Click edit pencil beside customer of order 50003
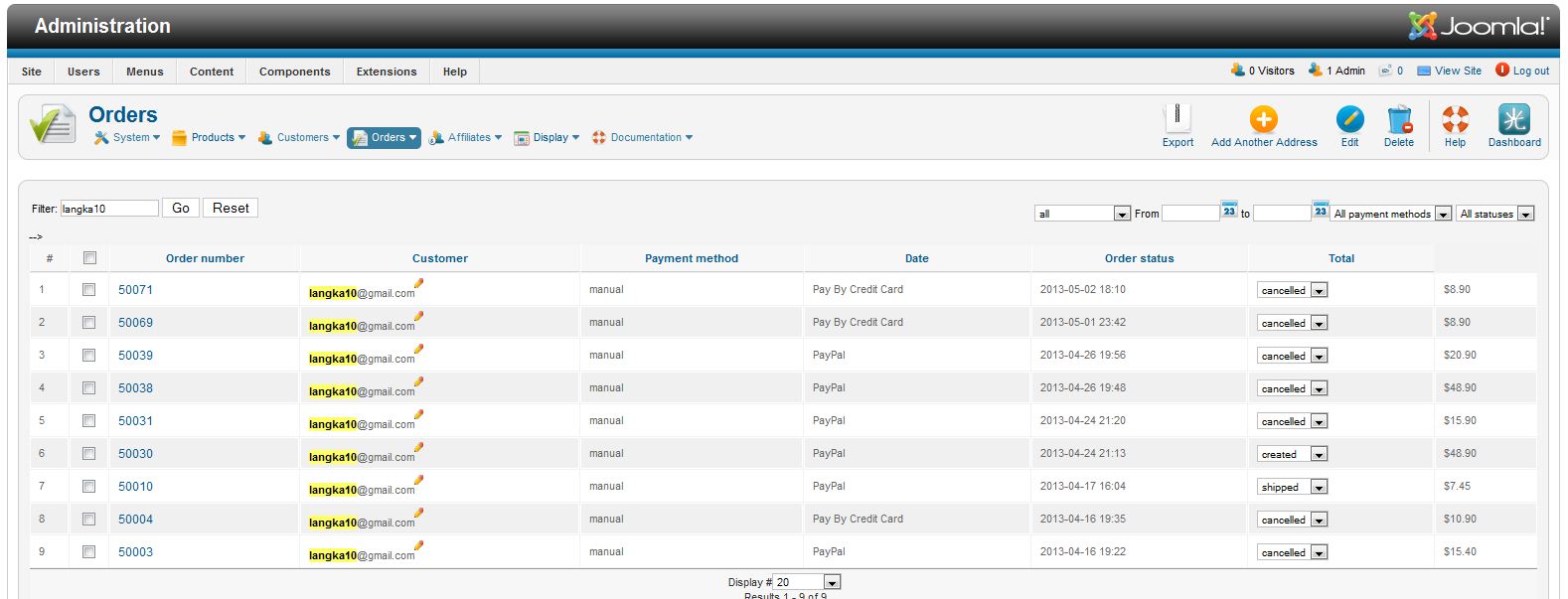The width and height of the screenshot is (1568, 599). pyautogui.click(x=419, y=545)
